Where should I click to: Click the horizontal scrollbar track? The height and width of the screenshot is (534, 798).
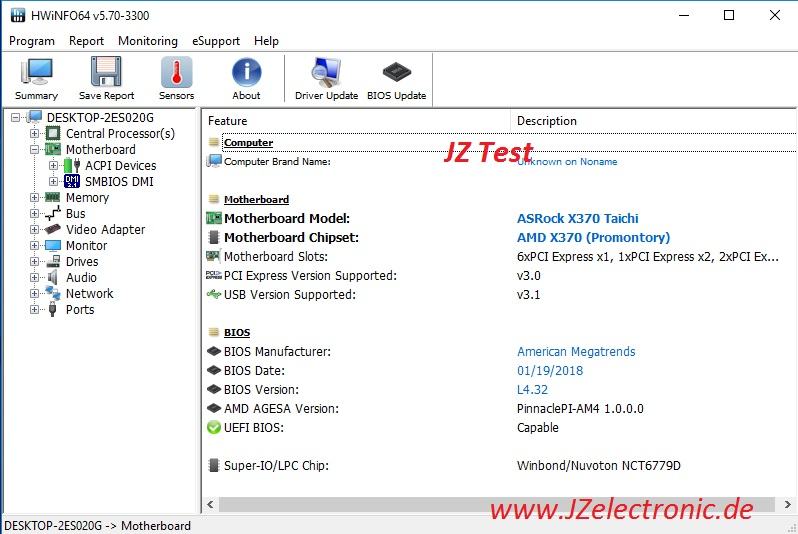pyautogui.click(x=499, y=504)
